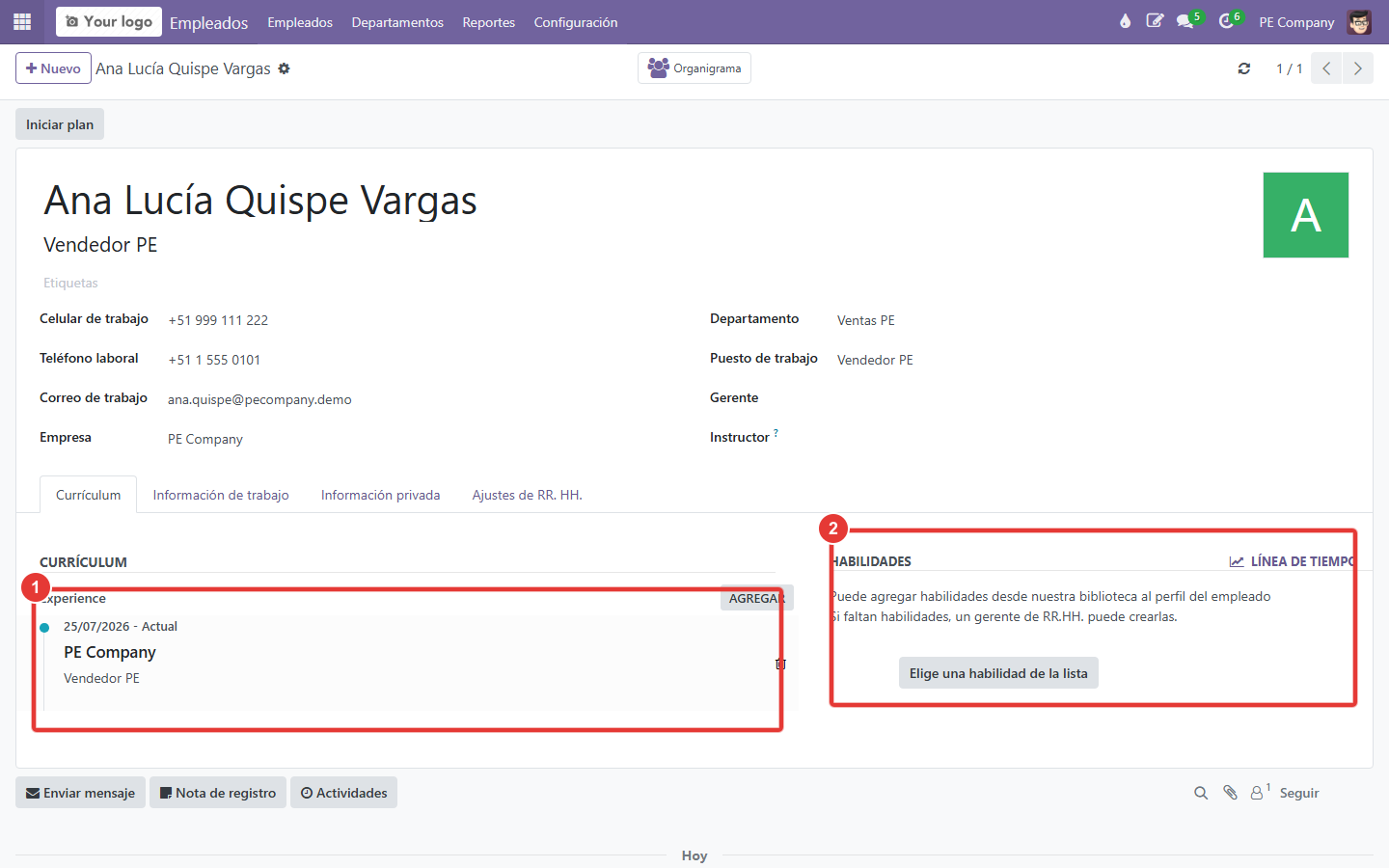Screen dimensions: 1389x868
Task: Switch to Información de trabajo tab
Action: [221, 495]
